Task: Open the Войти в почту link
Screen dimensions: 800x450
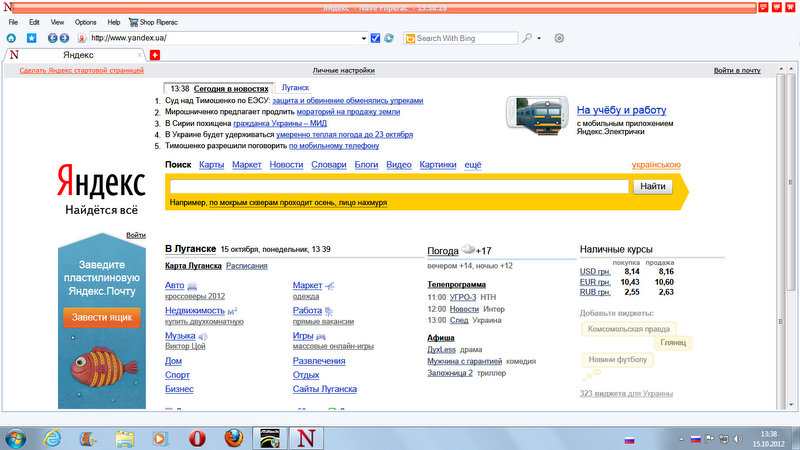Action: coord(737,70)
